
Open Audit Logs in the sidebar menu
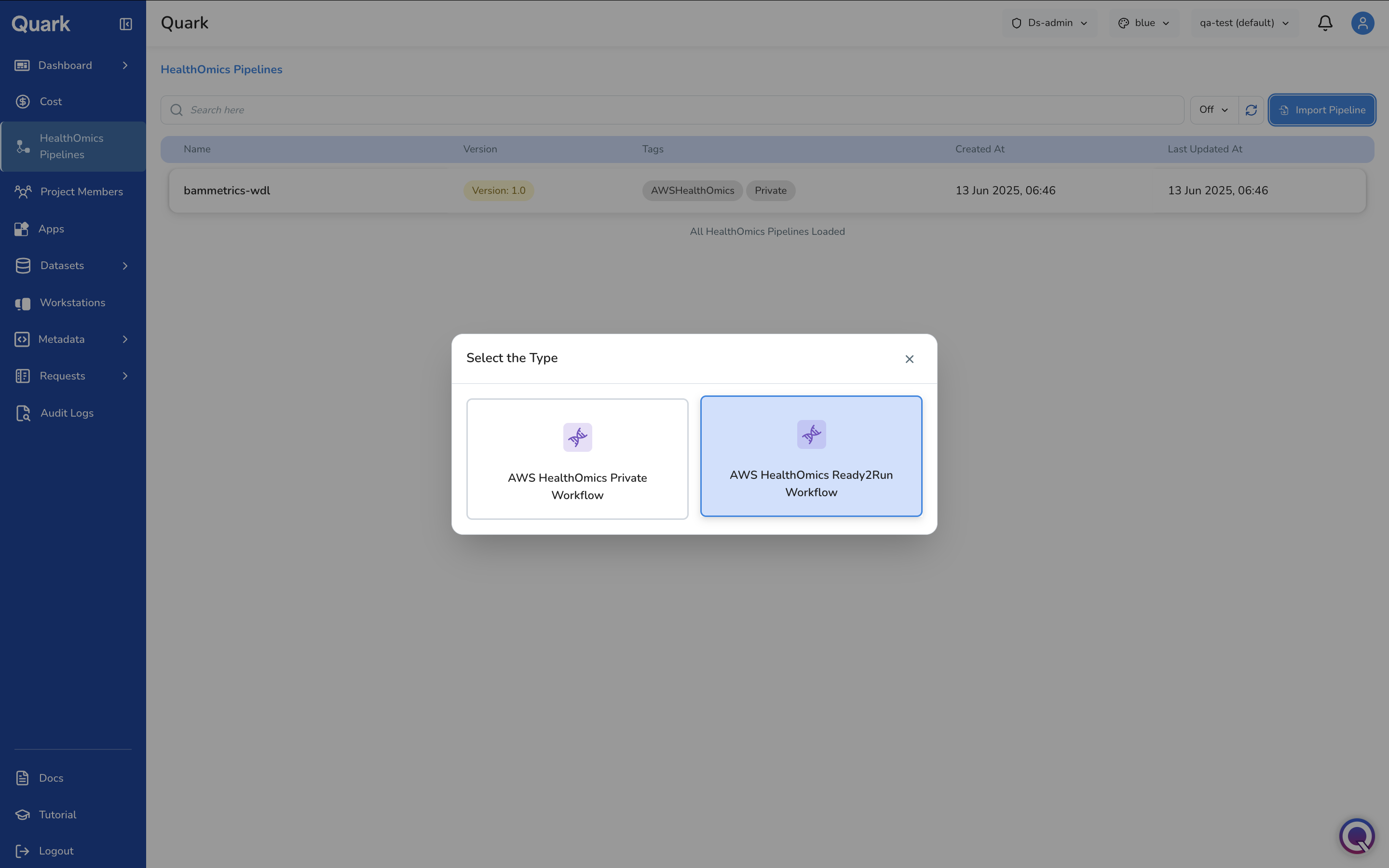tap(73, 413)
